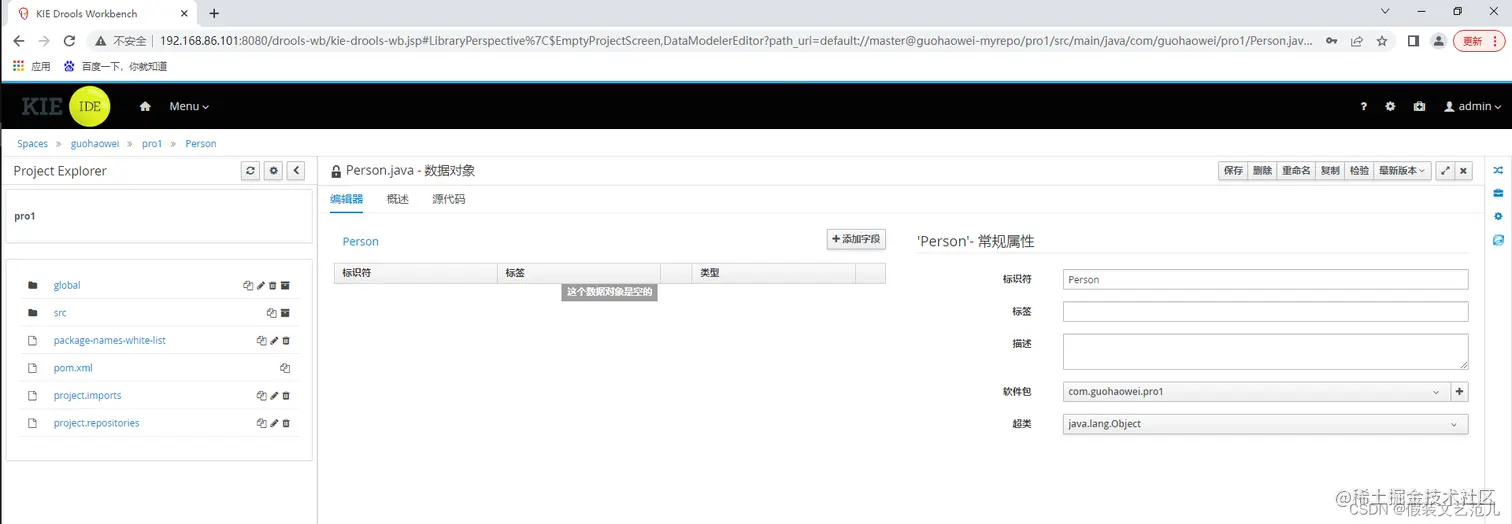This screenshot has height=524, width=1512.
Task: Open the global folder
Action: [67, 285]
